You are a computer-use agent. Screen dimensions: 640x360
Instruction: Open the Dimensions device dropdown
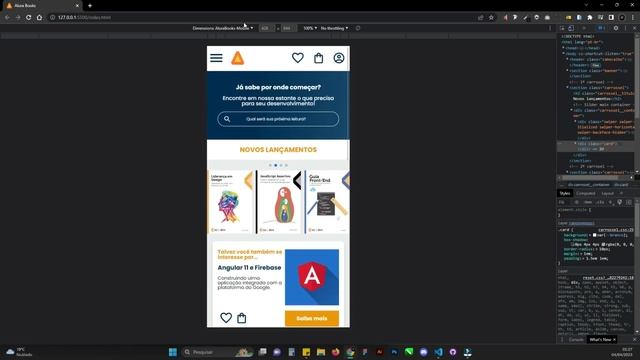click(223, 28)
